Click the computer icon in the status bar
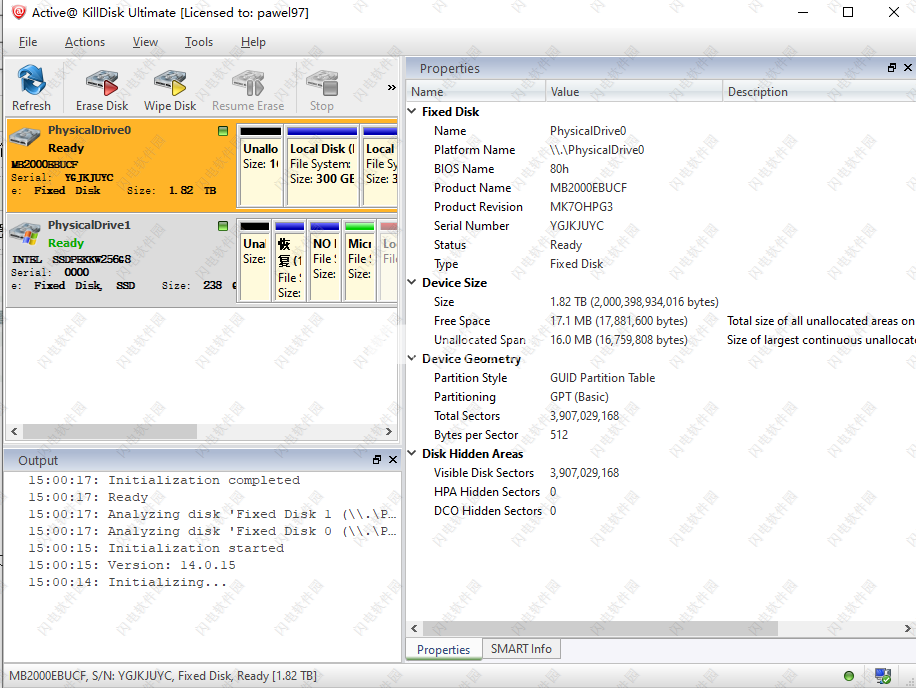The height and width of the screenshot is (688, 916). click(x=883, y=676)
